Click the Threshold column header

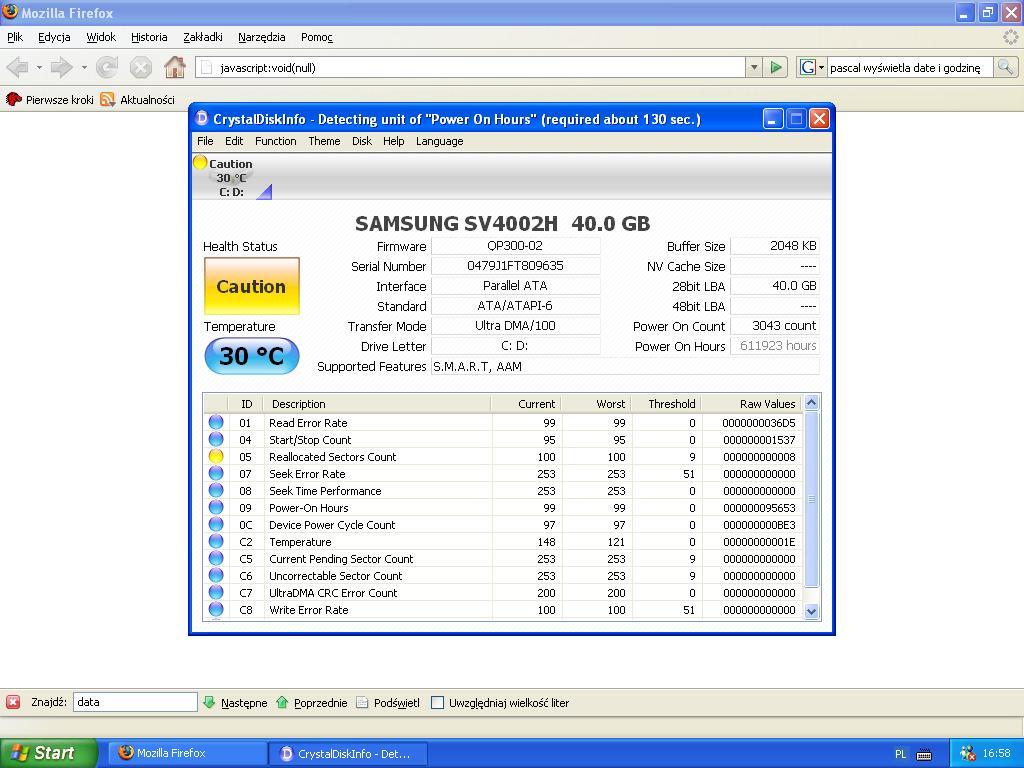tap(667, 404)
